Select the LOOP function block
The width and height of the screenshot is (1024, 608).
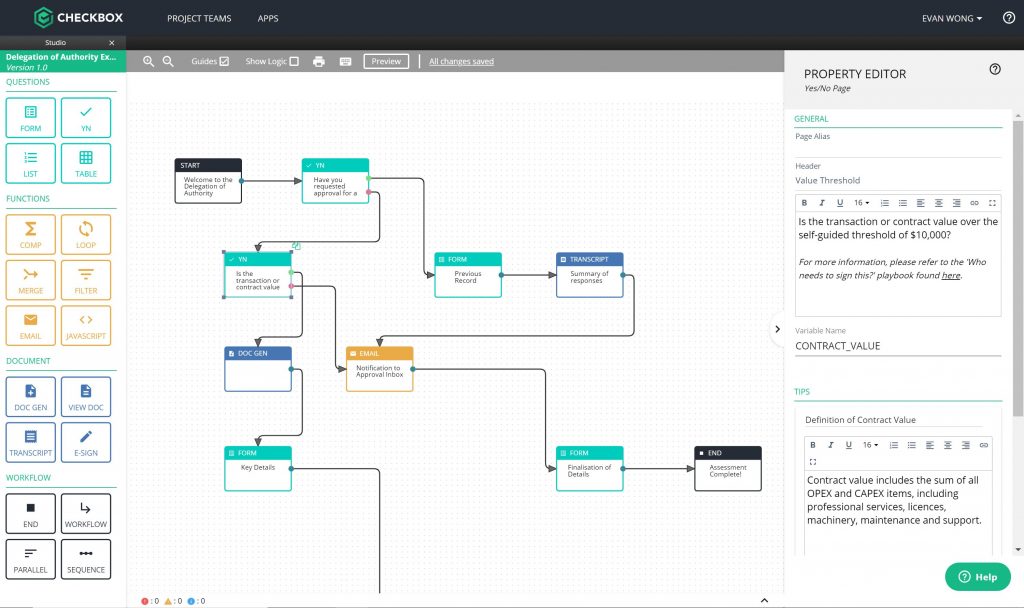click(x=86, y=234)
